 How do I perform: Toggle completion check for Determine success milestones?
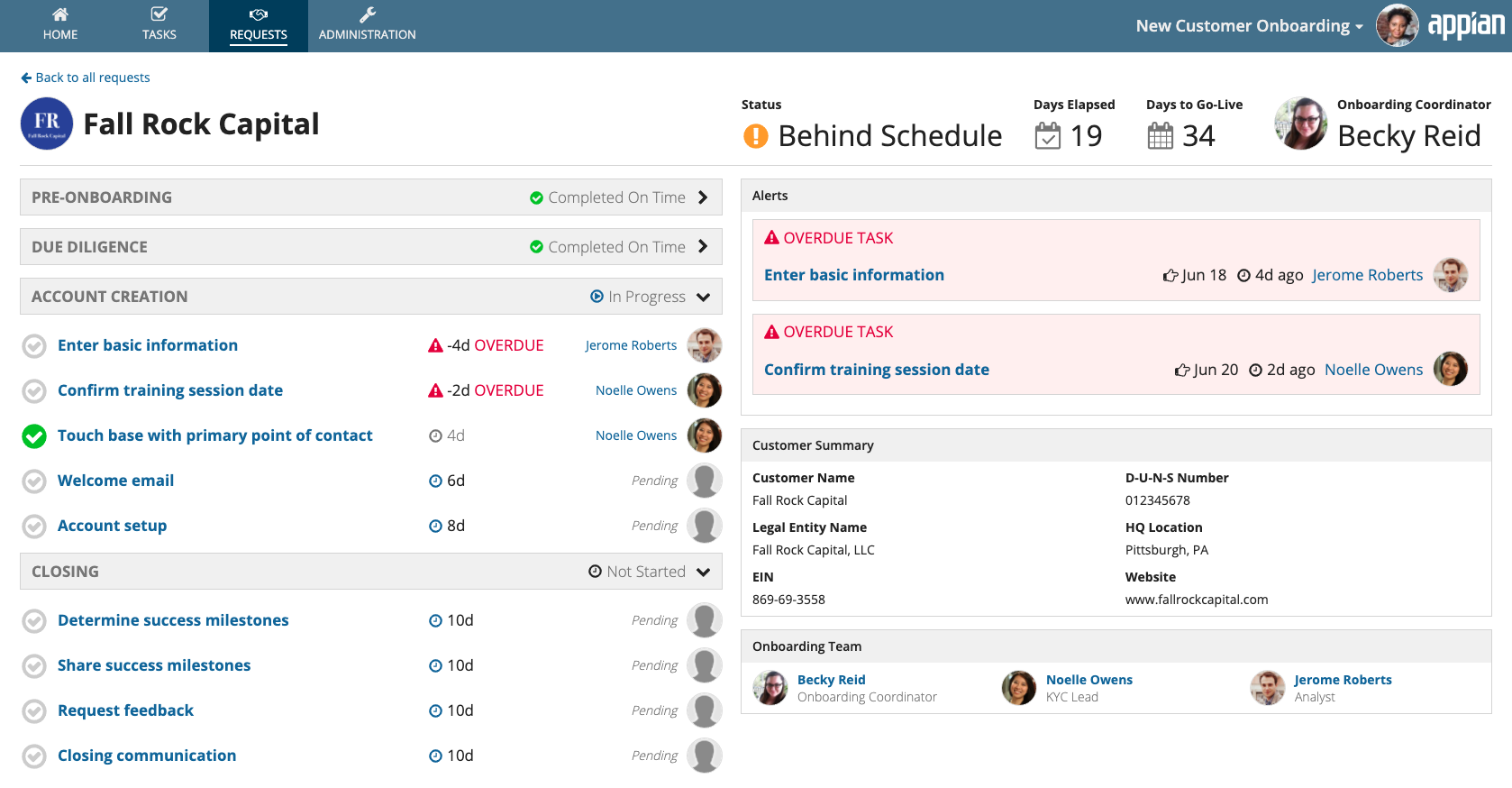(x=34, y=621)
